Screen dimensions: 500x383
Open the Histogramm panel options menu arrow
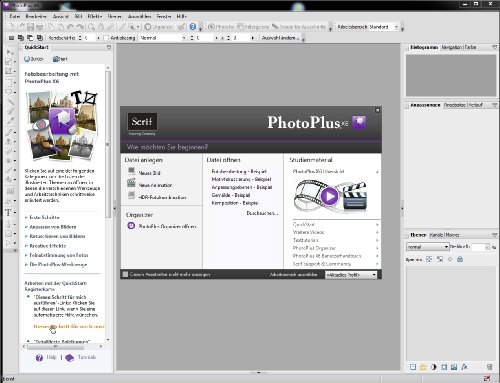[x=494, y=47]
